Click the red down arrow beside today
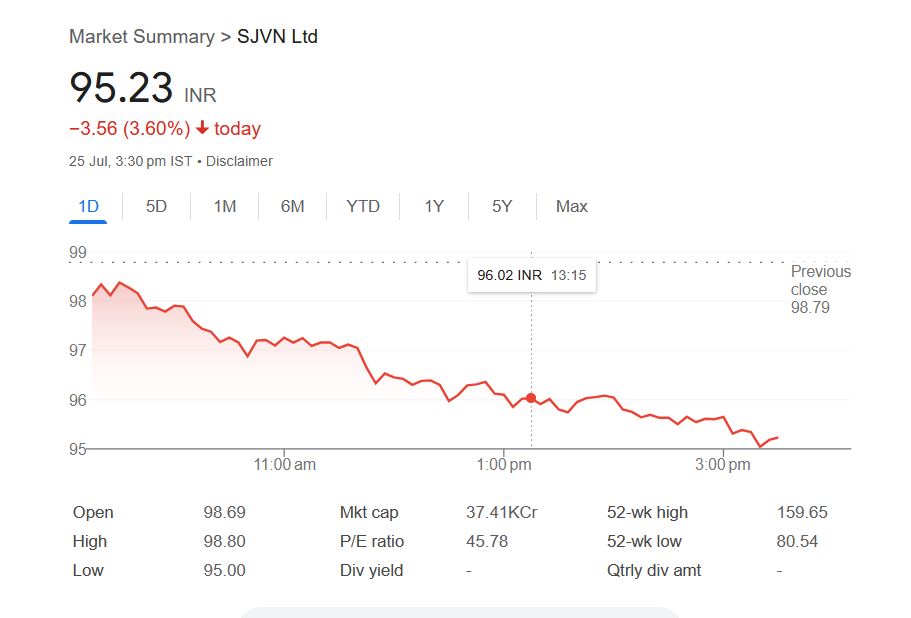 (202, 128)
